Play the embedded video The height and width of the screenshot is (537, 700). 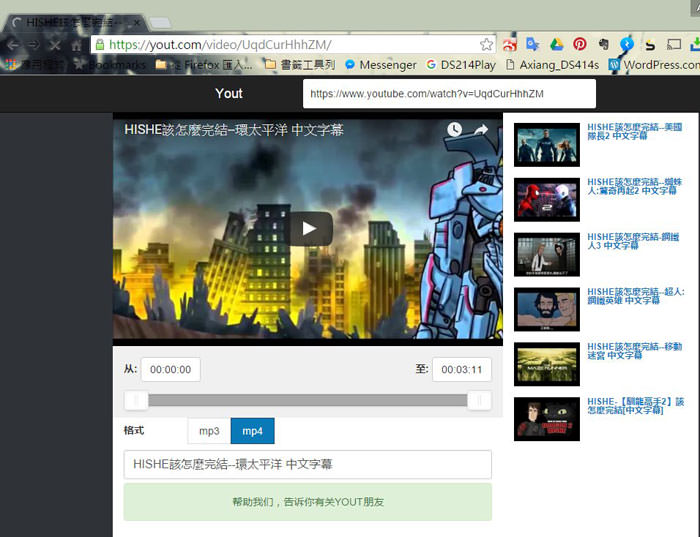coord(309,228)
